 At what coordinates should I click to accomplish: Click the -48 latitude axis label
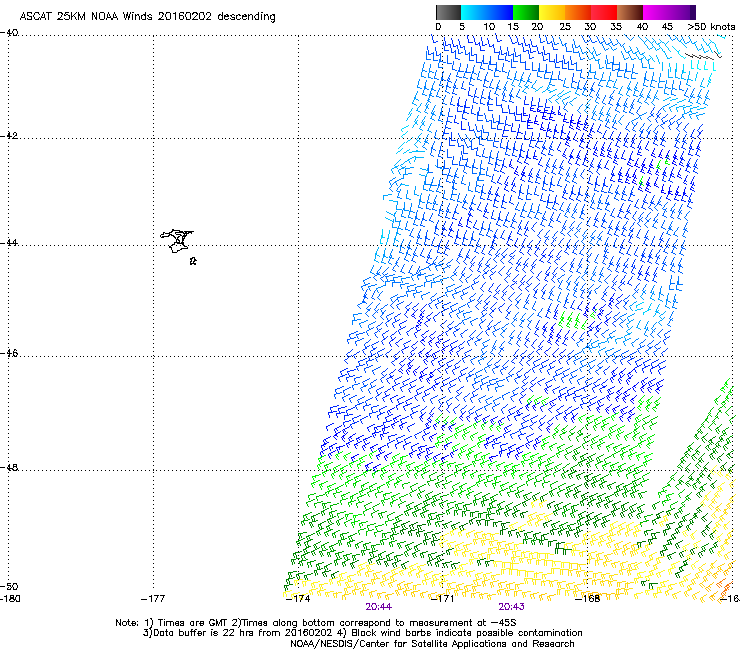9,467
